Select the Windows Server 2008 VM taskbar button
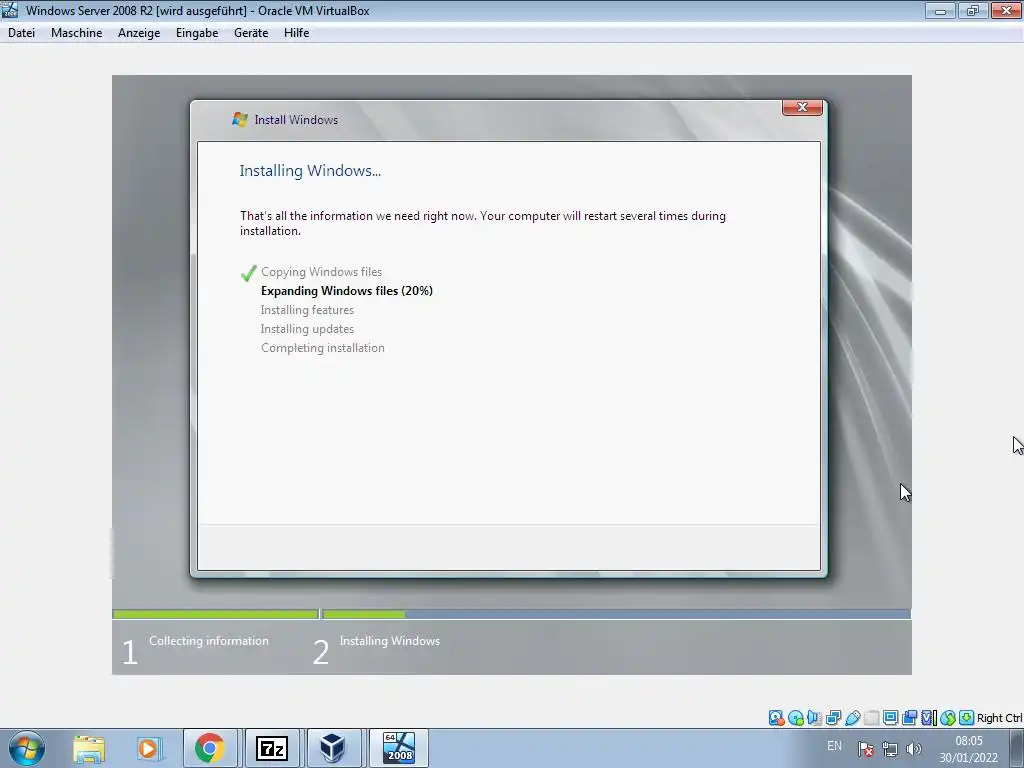 pyautogui.click(x=398, y=748)
